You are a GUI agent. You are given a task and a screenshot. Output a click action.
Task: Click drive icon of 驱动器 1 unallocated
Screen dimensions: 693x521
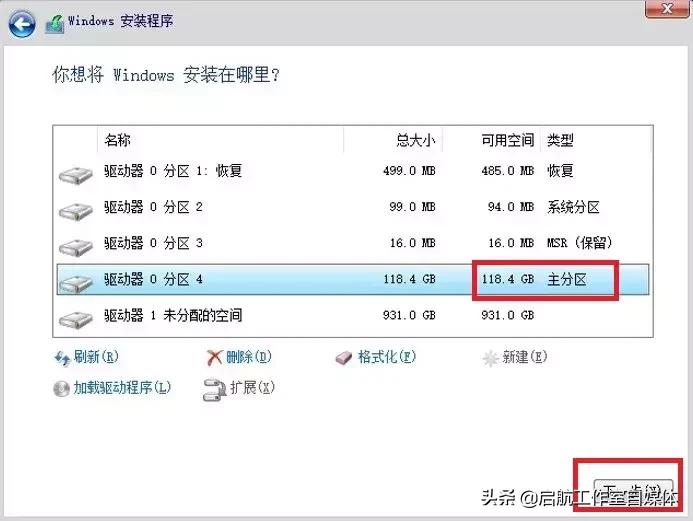[76, 320]
